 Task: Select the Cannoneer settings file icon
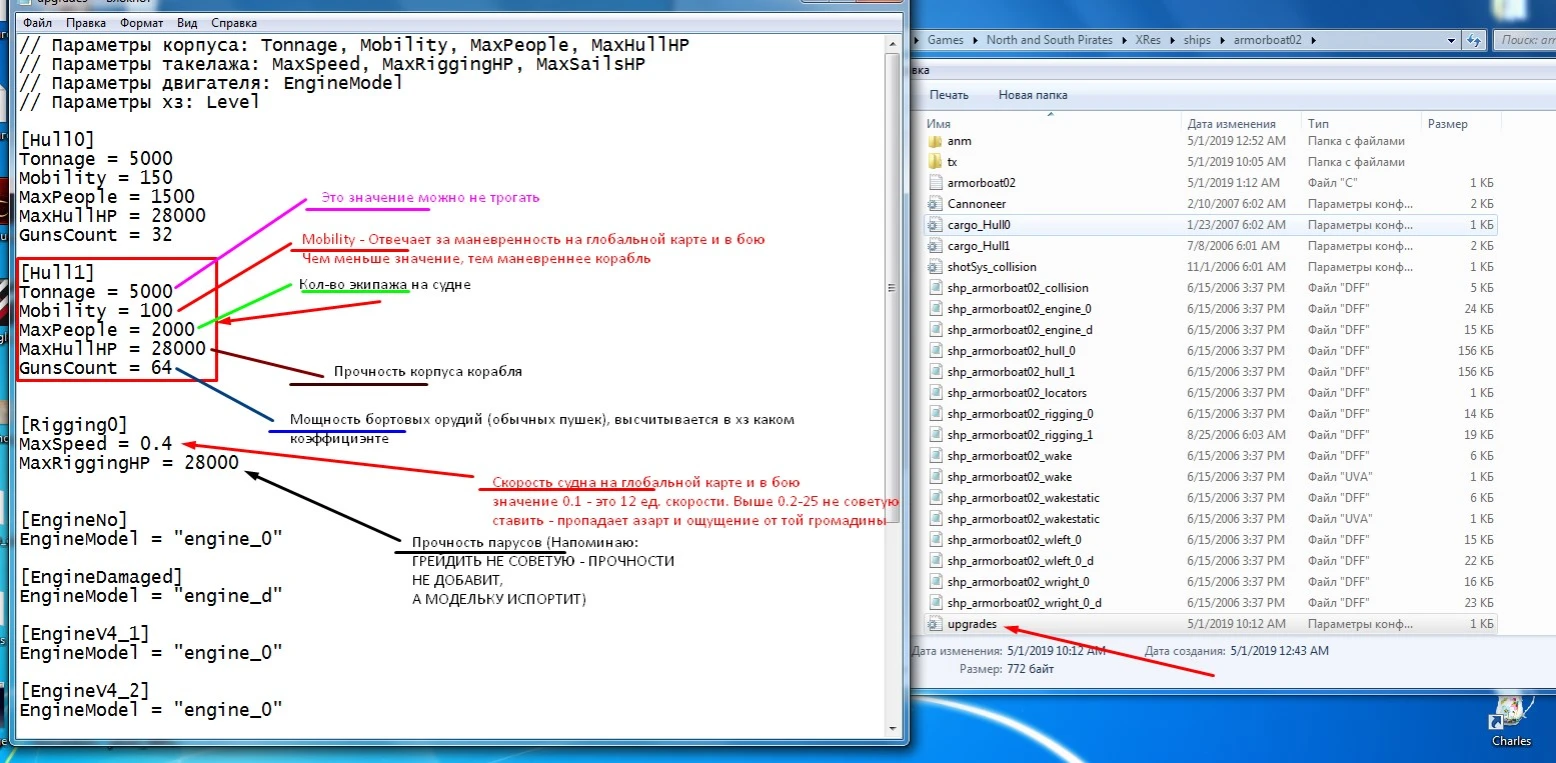935,204
